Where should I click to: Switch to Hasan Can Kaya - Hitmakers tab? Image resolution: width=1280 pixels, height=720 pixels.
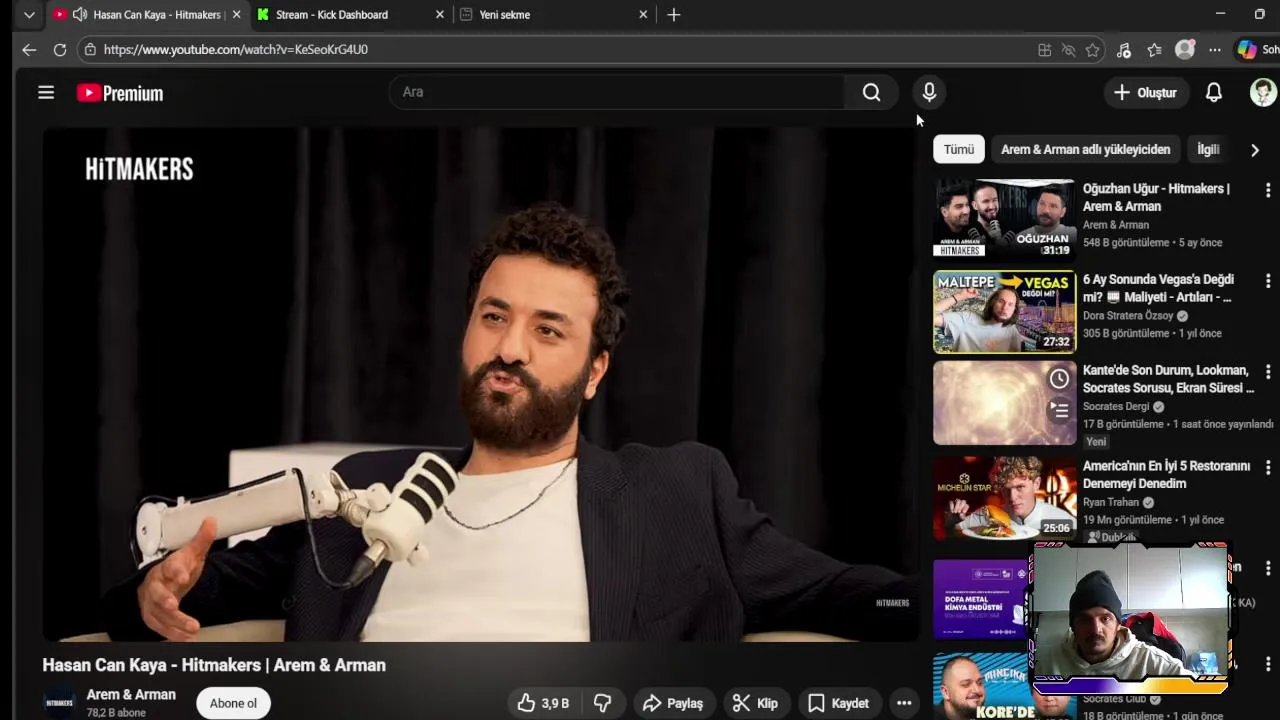[x=146, y=15]
